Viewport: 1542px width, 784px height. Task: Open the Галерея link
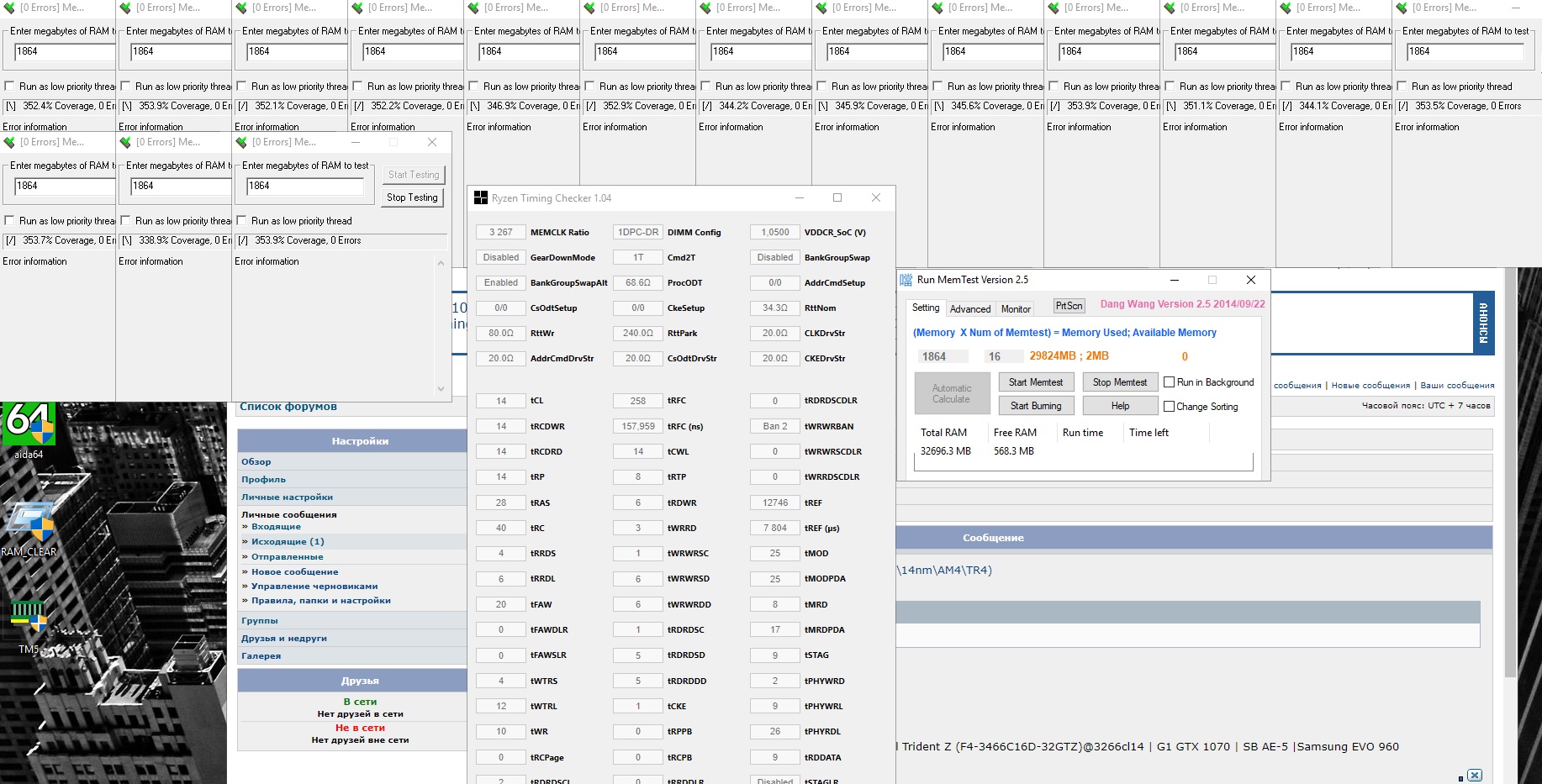(261, 656)
